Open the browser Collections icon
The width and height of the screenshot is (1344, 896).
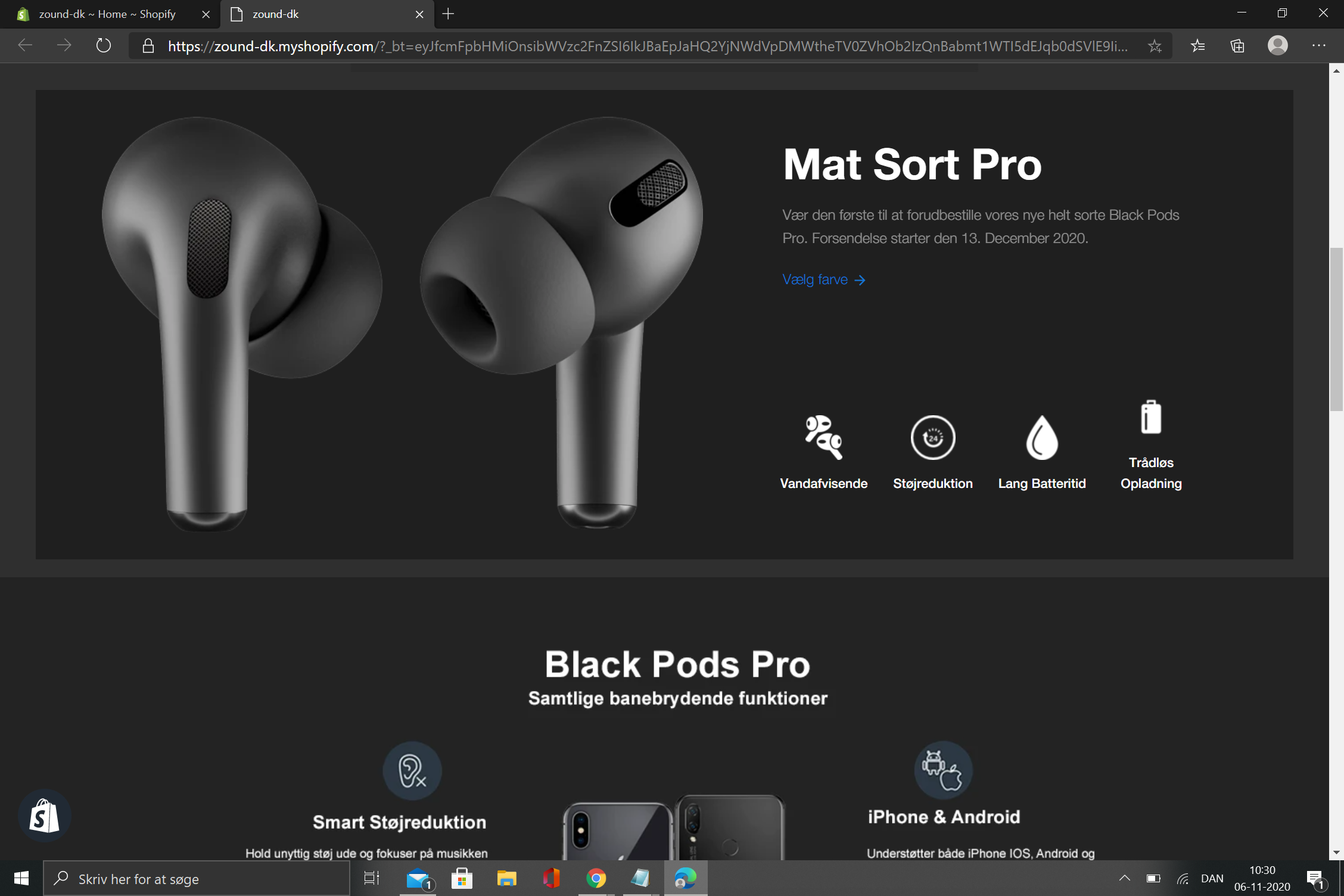tap(1237, 46)
